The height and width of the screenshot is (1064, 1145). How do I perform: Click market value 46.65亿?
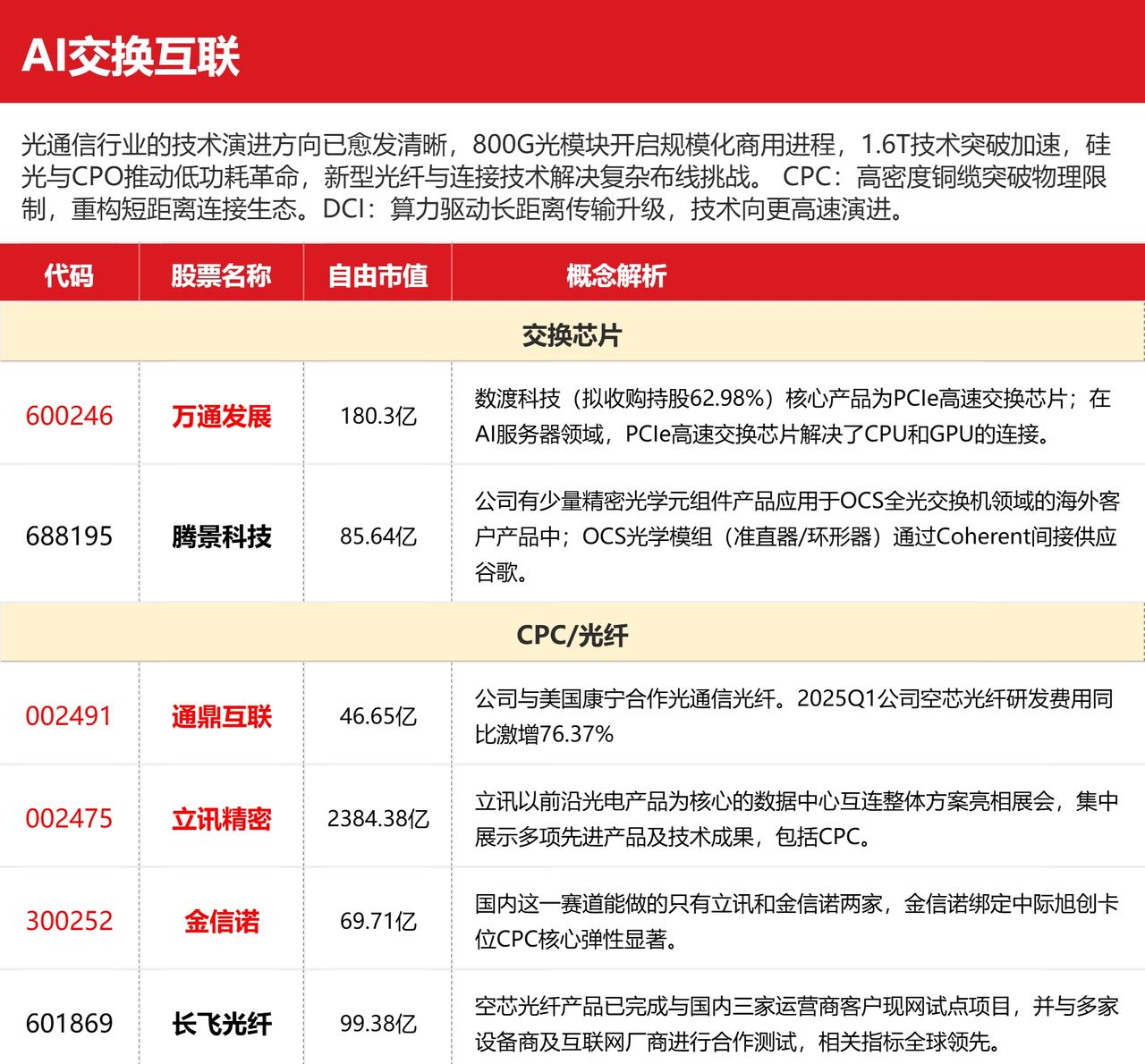click(377, 716)
